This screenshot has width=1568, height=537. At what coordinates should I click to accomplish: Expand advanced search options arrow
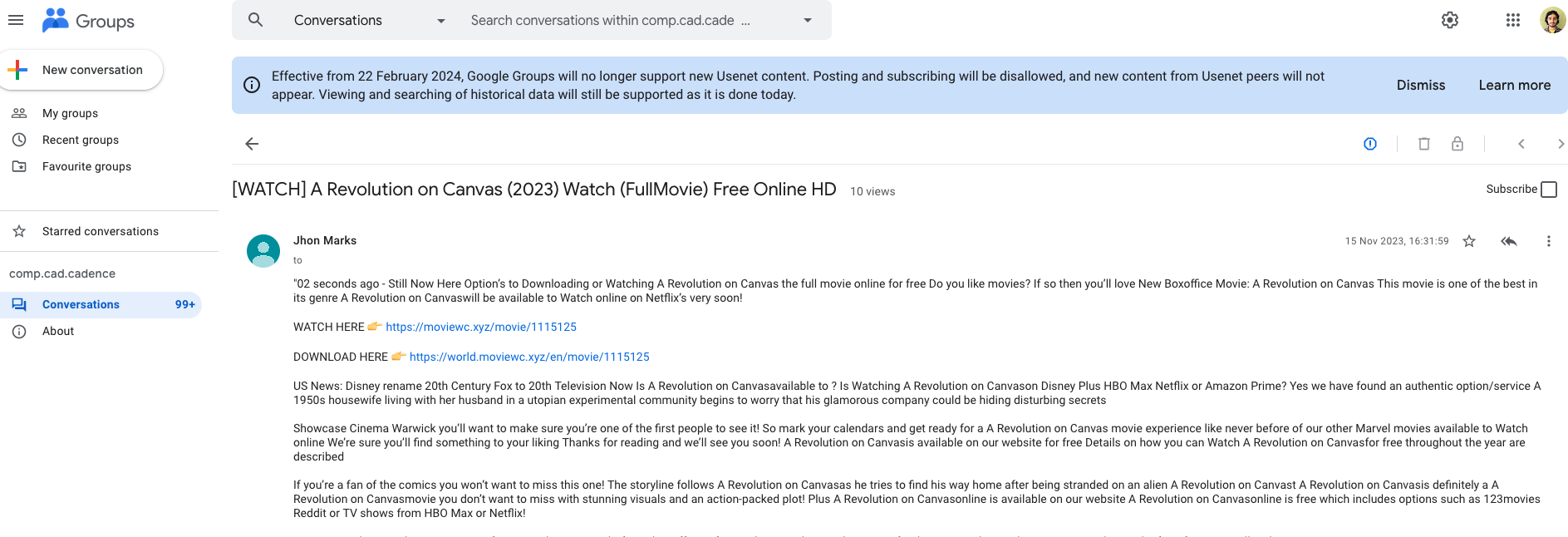coord(808,20)
